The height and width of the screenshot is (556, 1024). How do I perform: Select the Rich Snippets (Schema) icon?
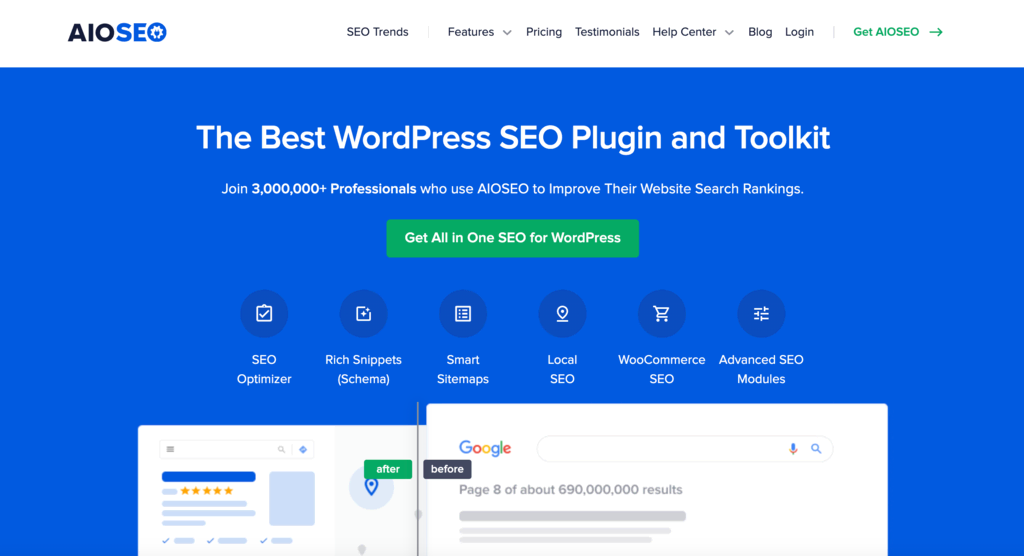coord(363,314)
